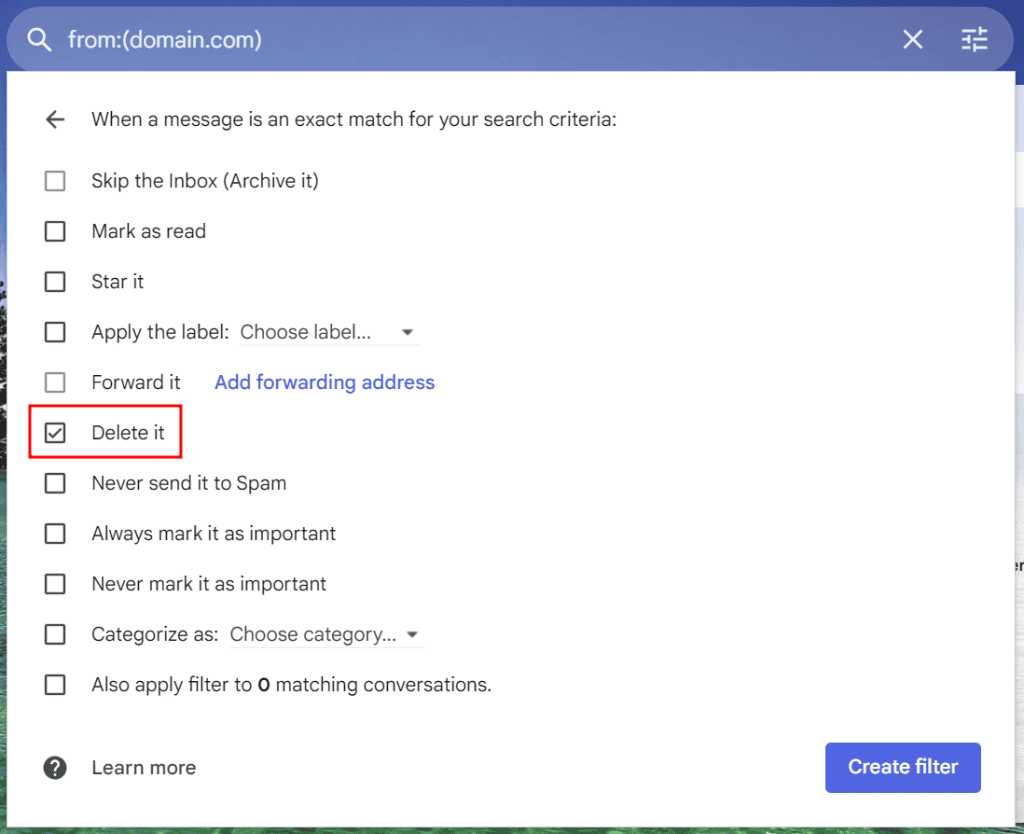Check Always mark it as important

click(55, 533)
